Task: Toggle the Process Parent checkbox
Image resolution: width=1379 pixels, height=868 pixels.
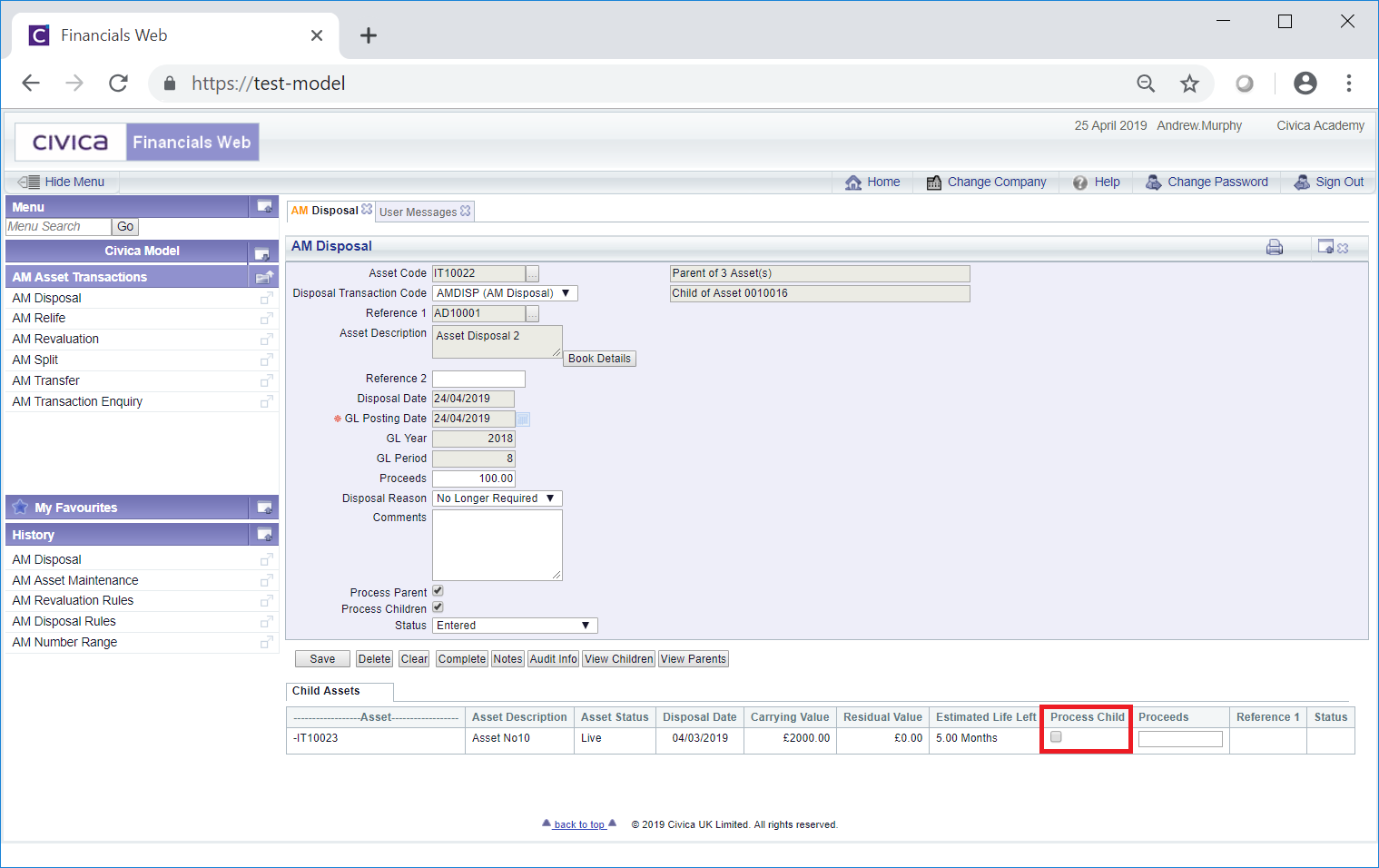Action: click(x=438, y=591)
